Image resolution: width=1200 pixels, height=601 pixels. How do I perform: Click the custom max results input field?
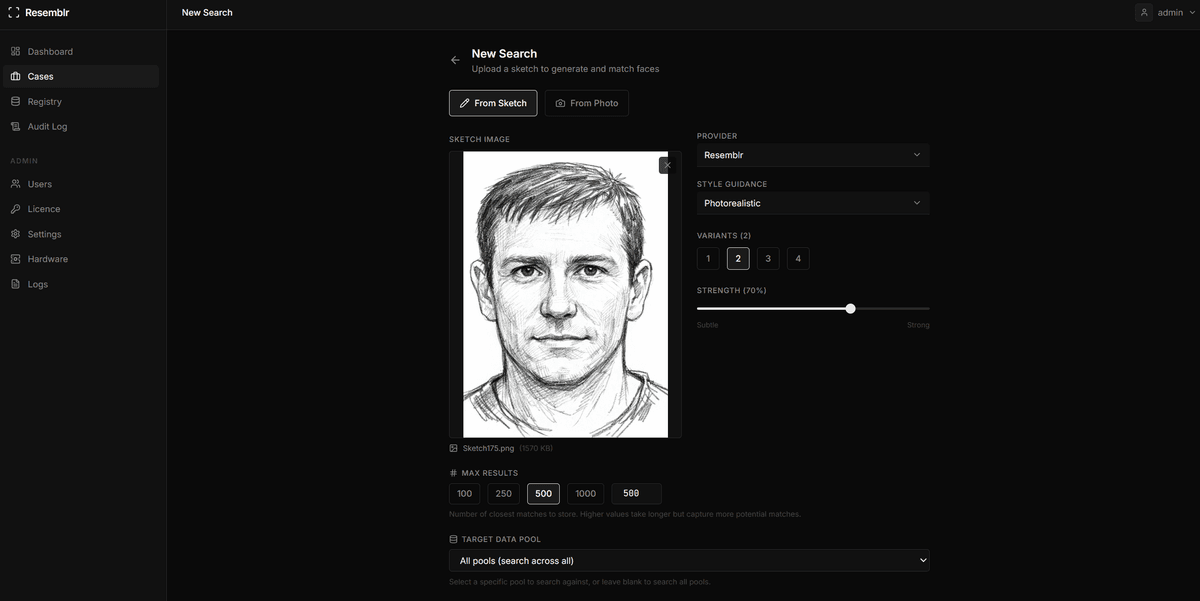636,494
